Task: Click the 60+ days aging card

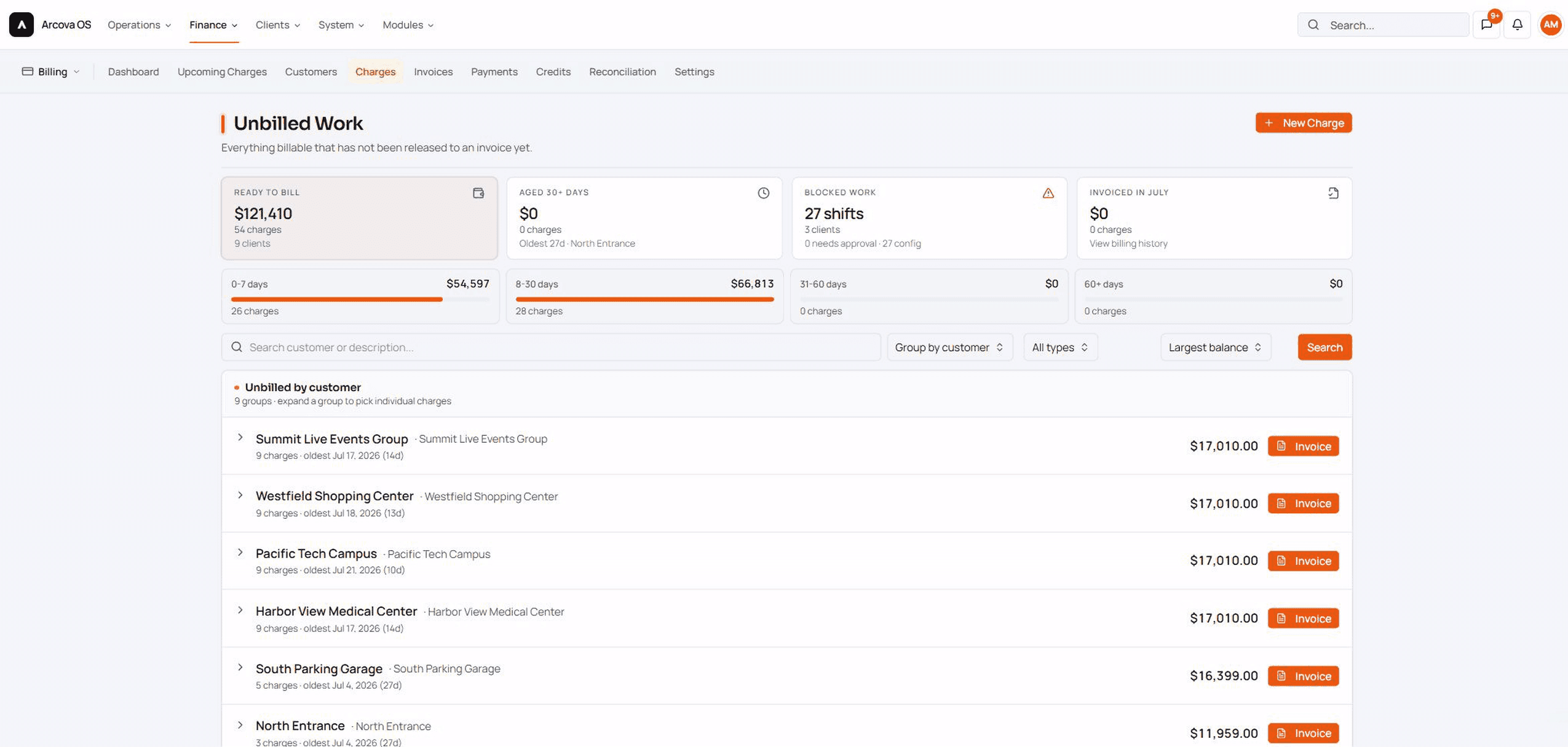Action: click(x=1213, y=296)
